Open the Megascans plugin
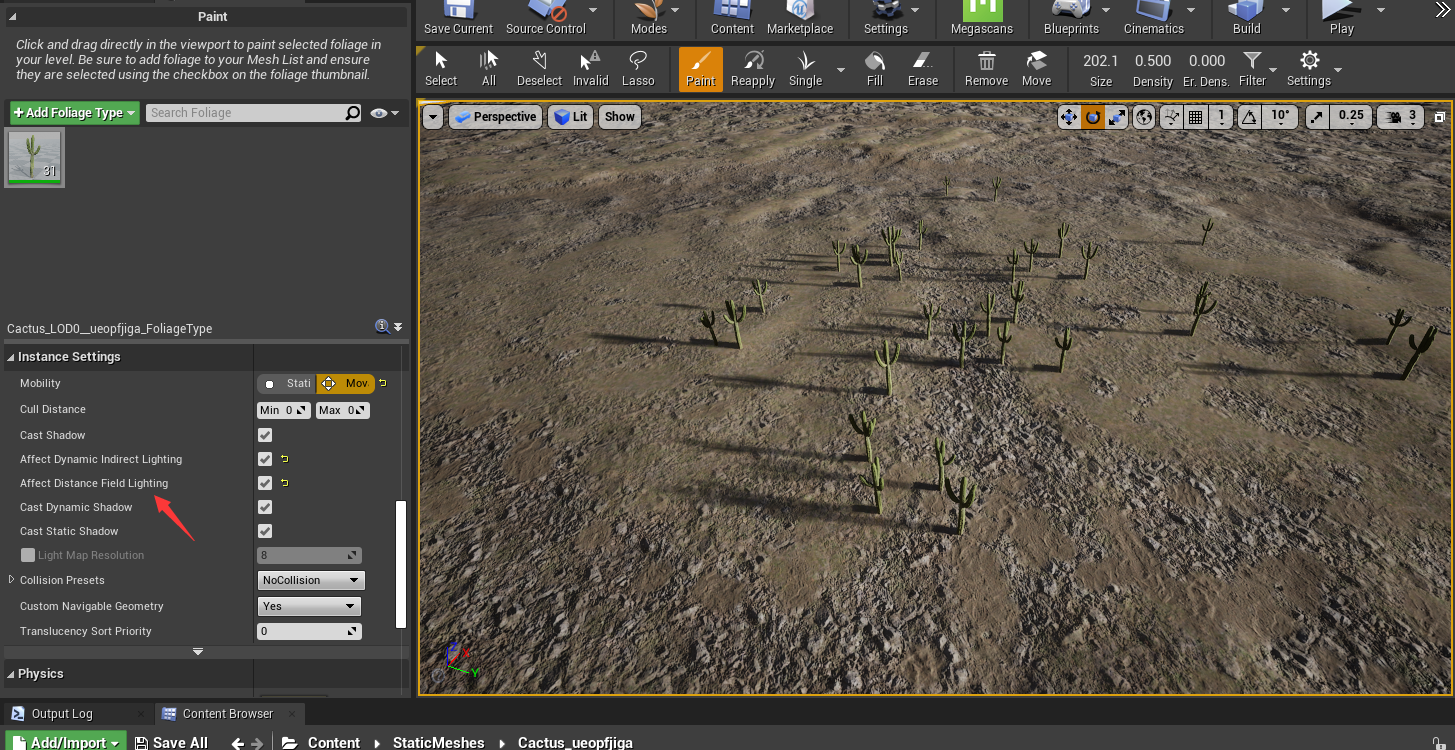The height and width of the screenshot is (750, 1455). 981,17
